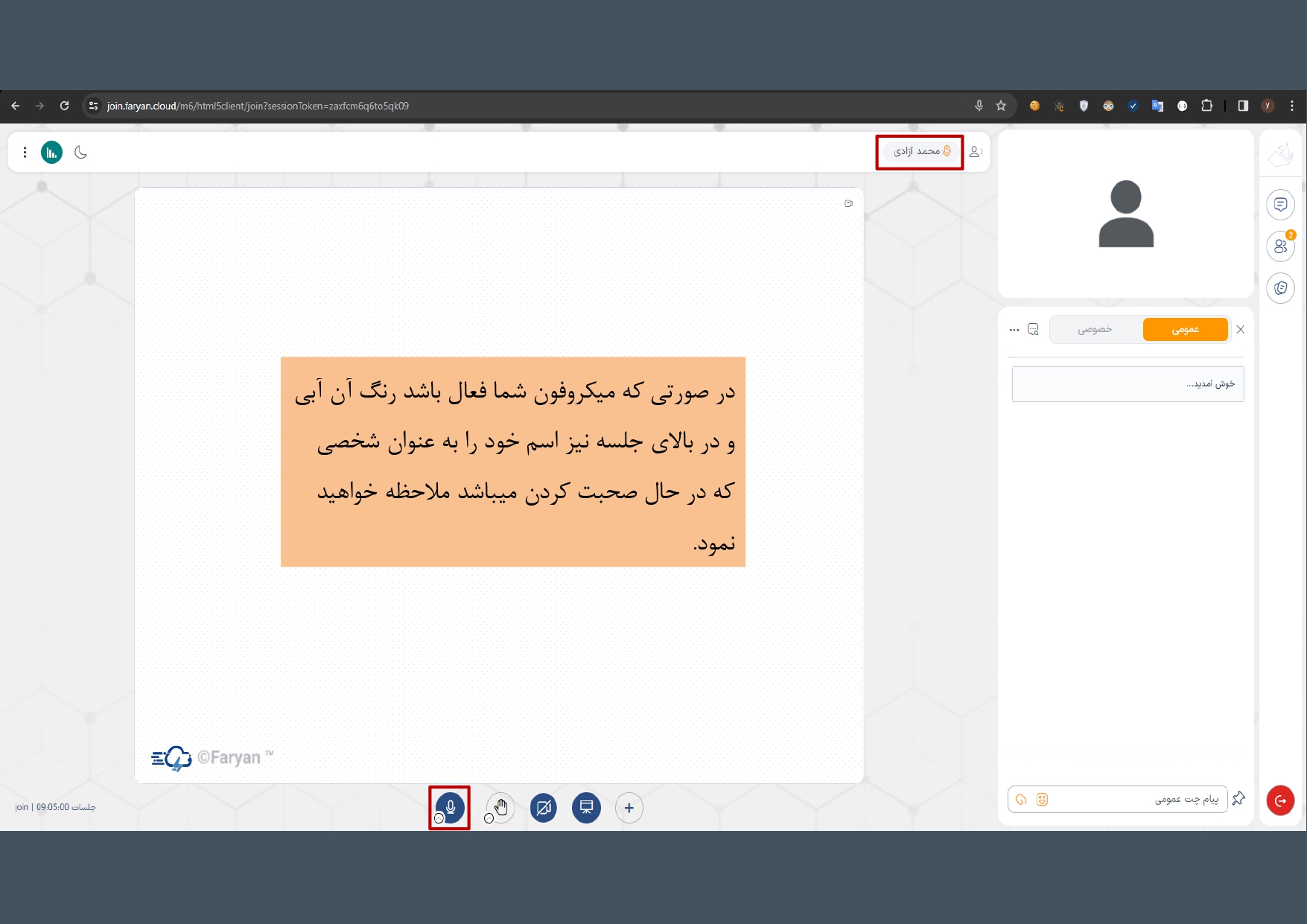Select the عمومی public chat tab
This screenshot has height=924, width=1307.
(1185, 329)
